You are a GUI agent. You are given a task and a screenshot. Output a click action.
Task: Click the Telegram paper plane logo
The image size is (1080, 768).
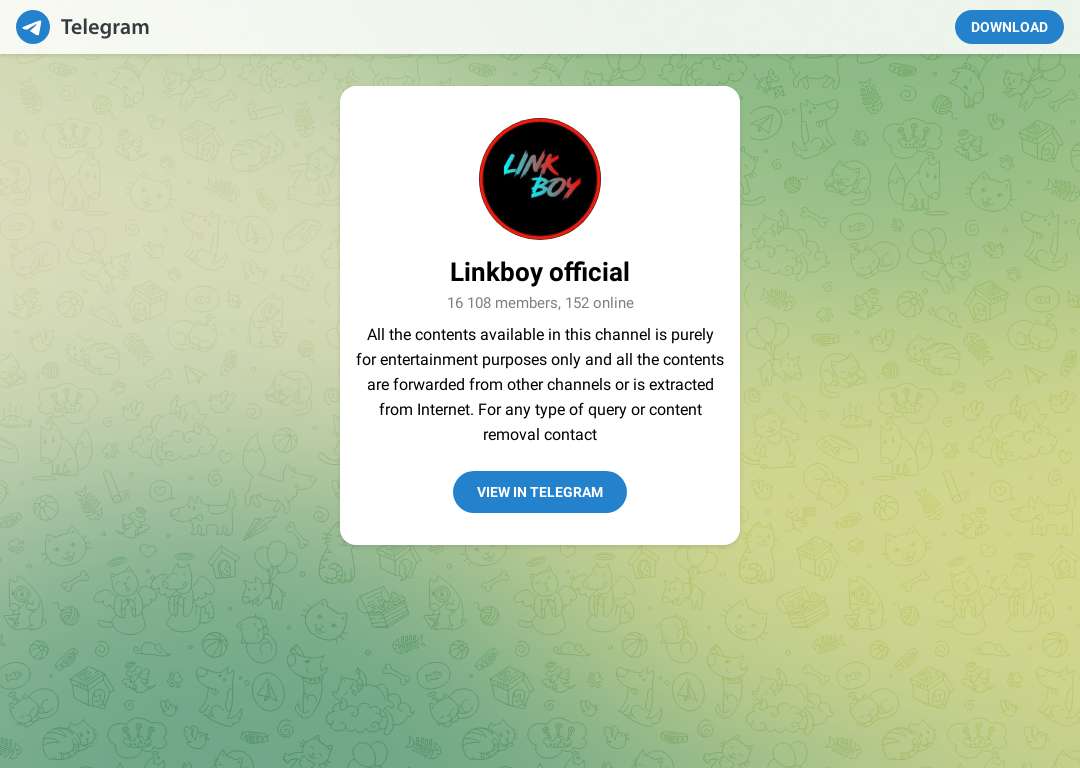(33, 27)
